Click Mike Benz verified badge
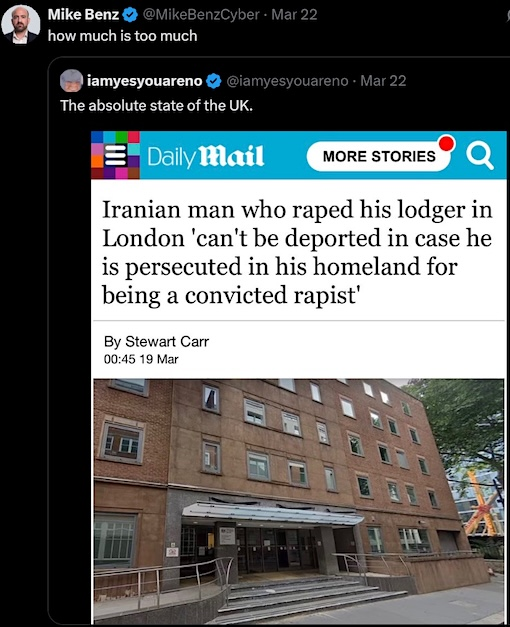510x627 pixels. pyautogui.click(x=130, y=15)
